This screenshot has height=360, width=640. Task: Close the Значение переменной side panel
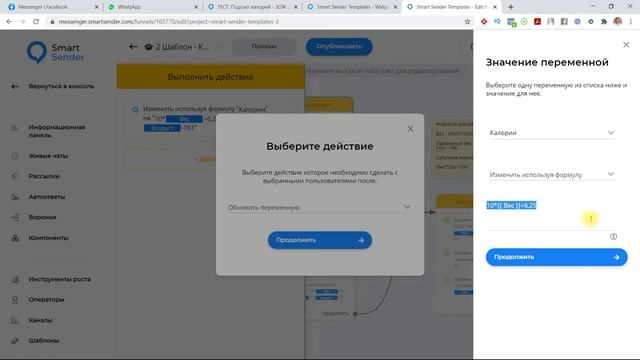tap(626, 45)
